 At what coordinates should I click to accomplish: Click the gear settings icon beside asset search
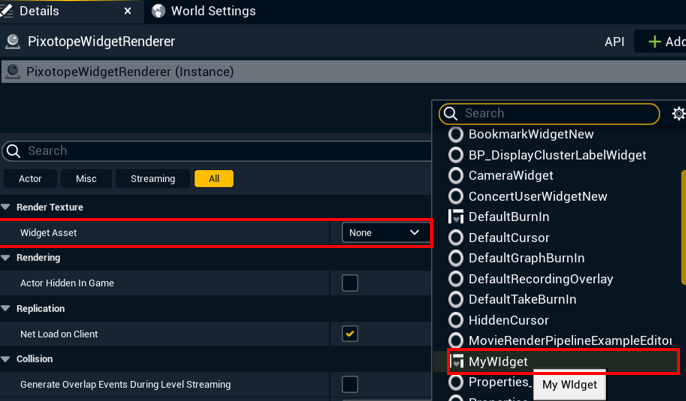678,114
